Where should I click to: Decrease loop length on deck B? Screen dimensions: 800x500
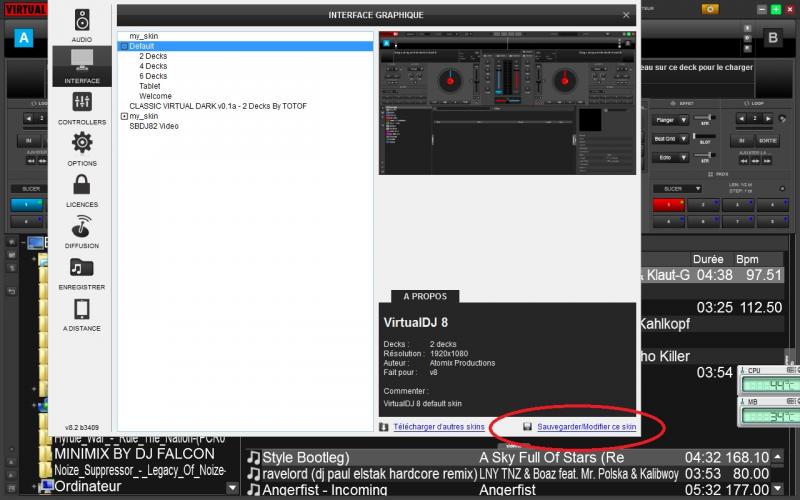click(x=741, y=119)
